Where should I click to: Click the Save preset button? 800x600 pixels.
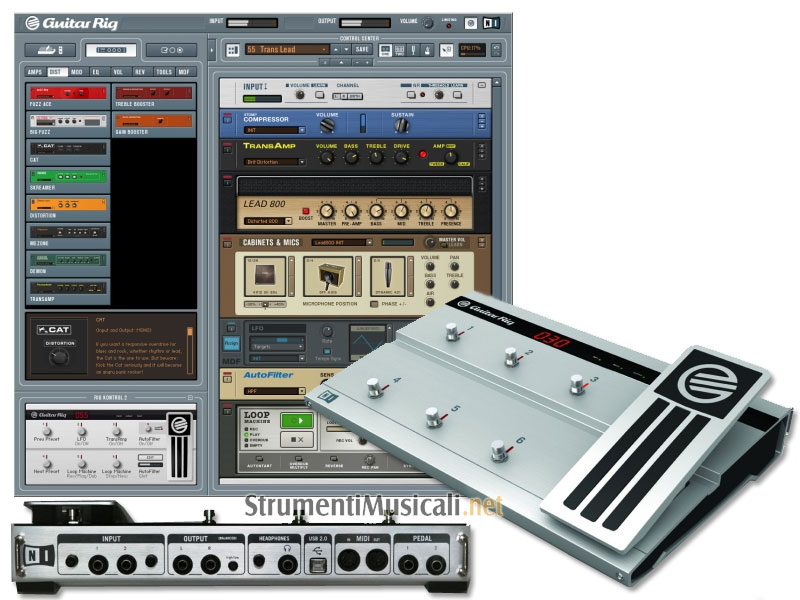(361, 48)
